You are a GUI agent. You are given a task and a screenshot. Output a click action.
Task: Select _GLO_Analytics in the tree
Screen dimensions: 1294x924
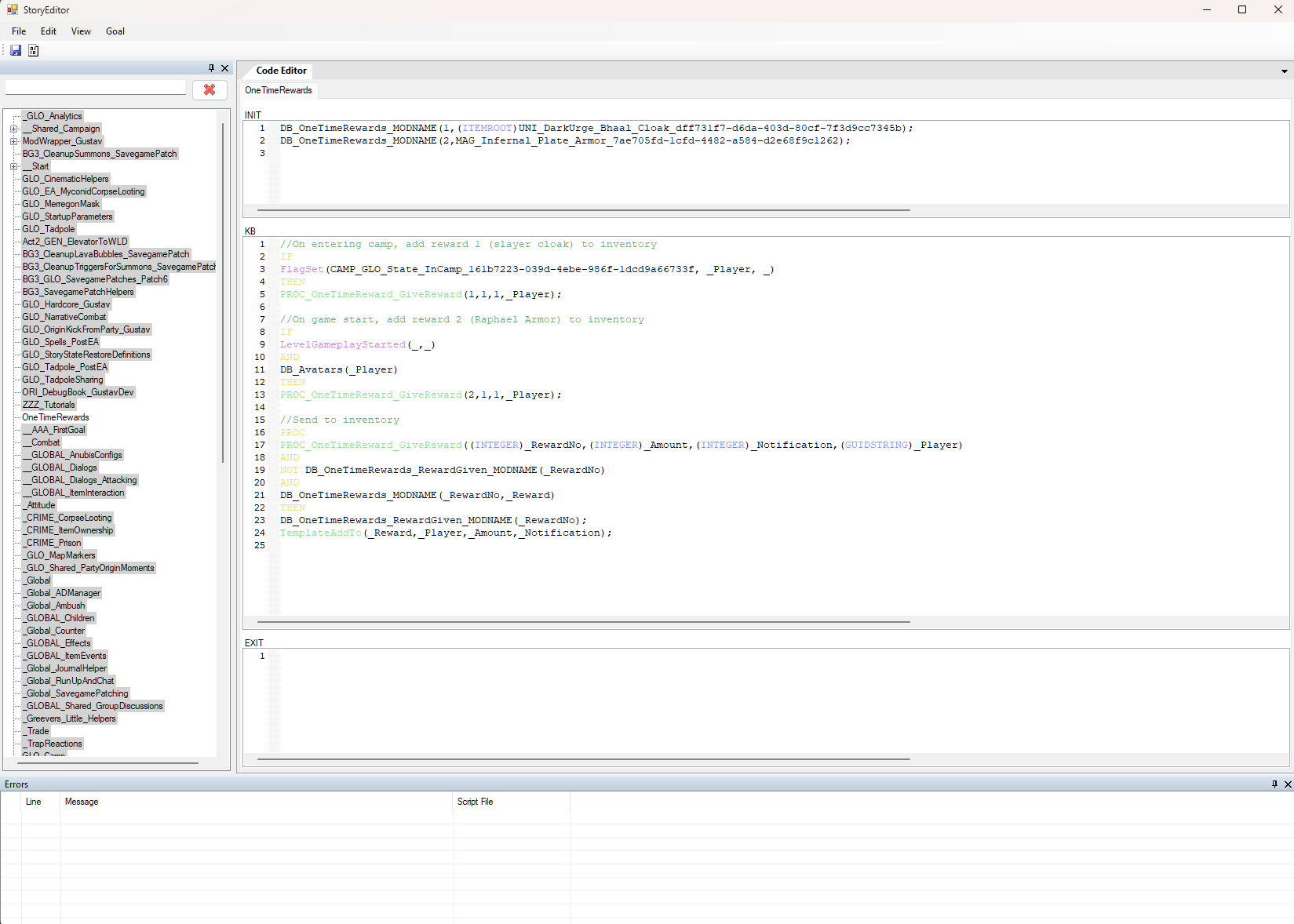[53, 116]
